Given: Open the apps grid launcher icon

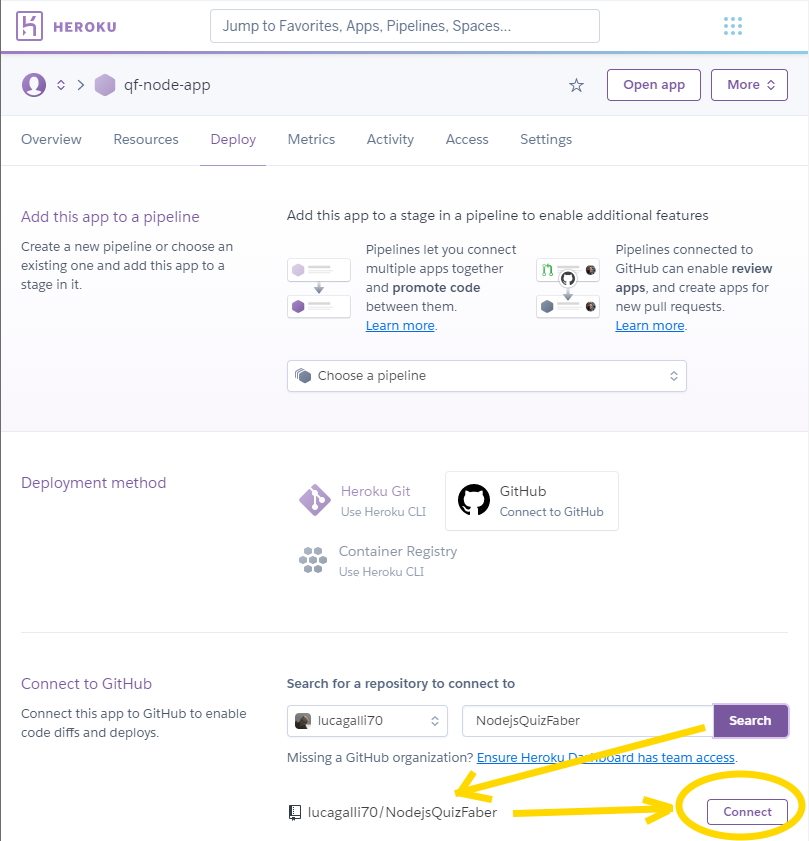Looking at the screenshot, I should (x=732, y=26).
